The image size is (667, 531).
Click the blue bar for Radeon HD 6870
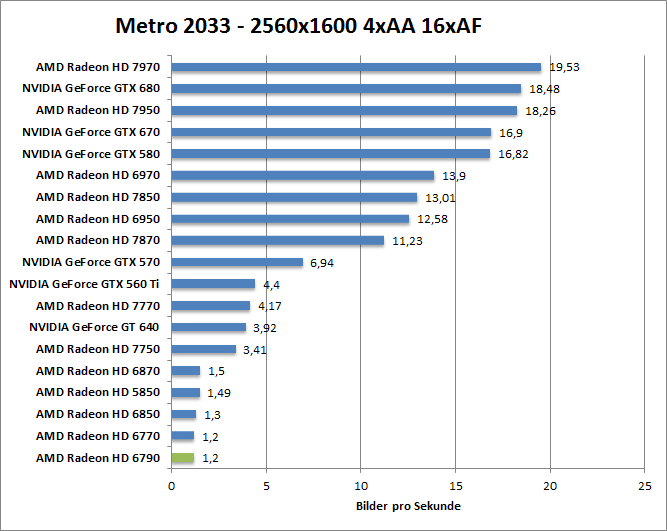(186, 371)
